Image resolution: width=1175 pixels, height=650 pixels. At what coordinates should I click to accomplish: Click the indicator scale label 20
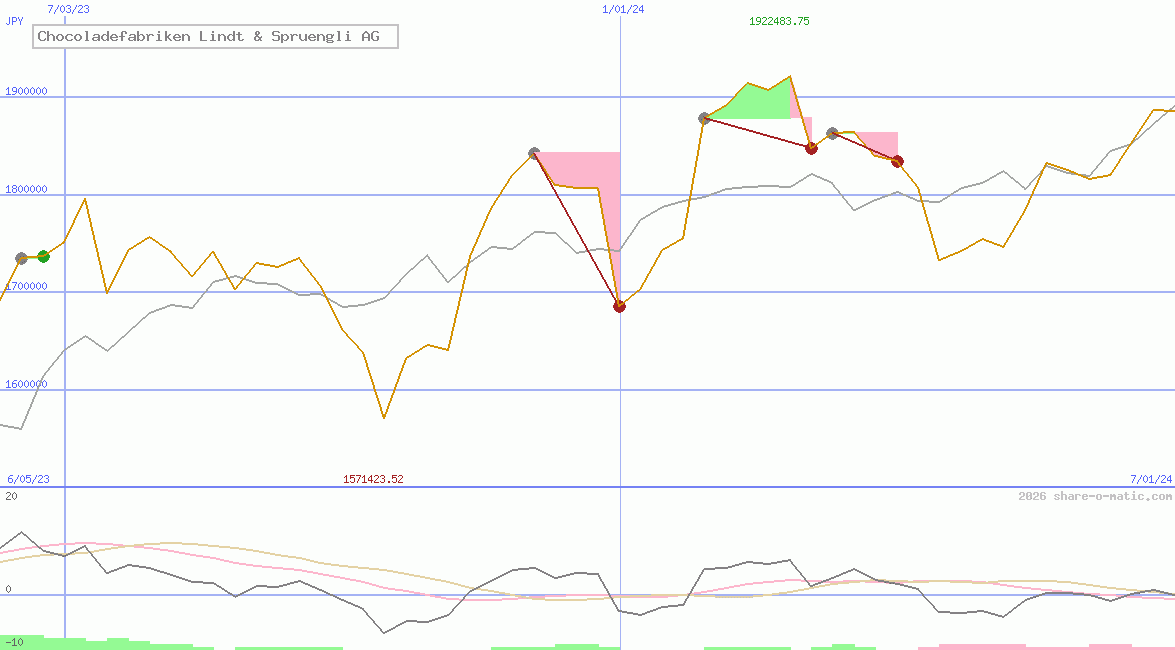(x=11, y=496)
